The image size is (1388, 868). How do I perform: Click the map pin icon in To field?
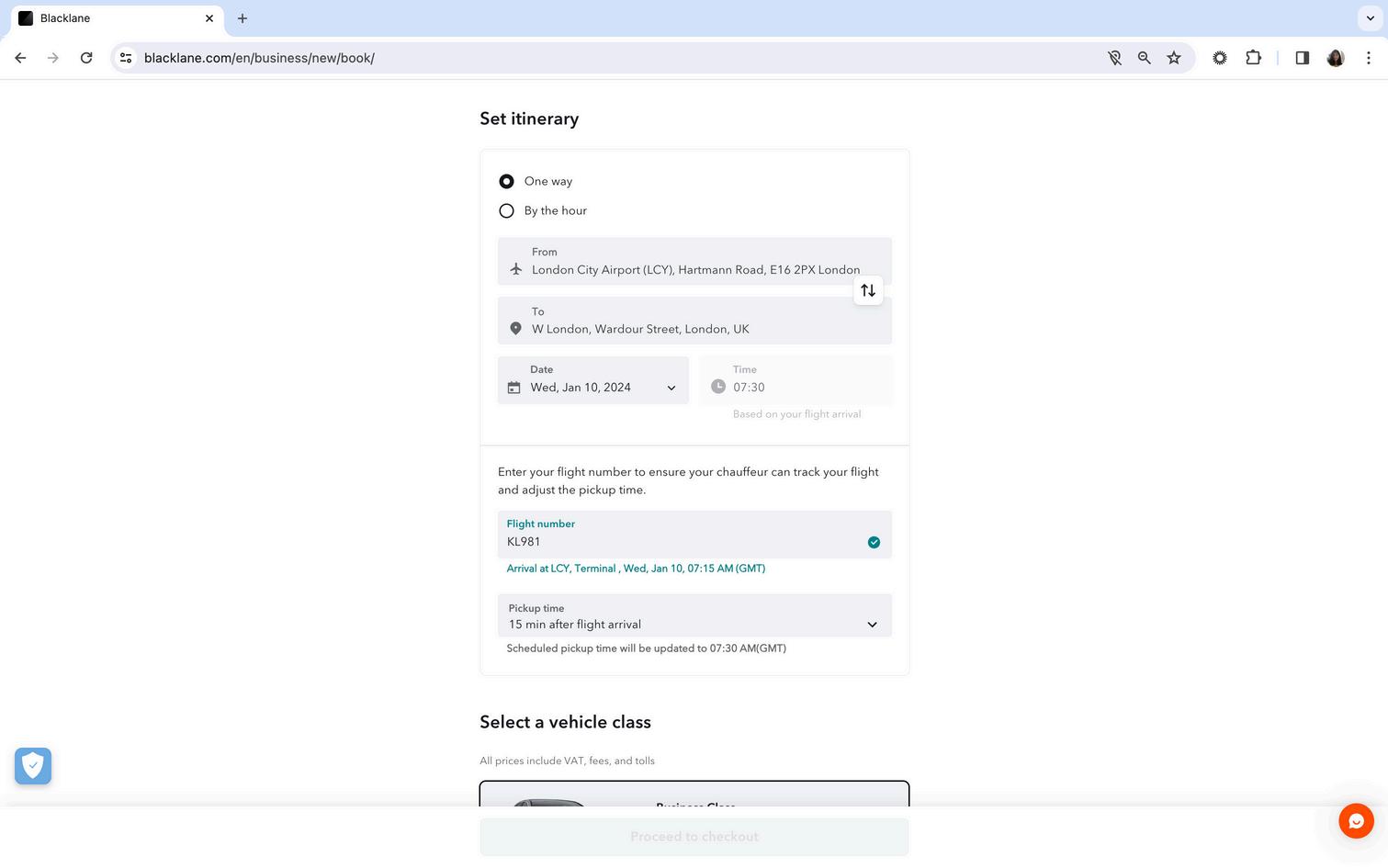click(x=516, y=329)
